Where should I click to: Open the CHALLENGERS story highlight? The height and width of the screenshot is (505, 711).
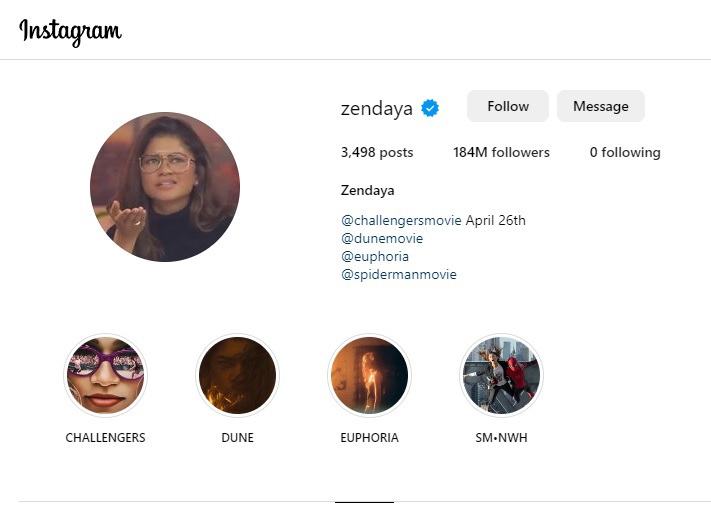106,375
